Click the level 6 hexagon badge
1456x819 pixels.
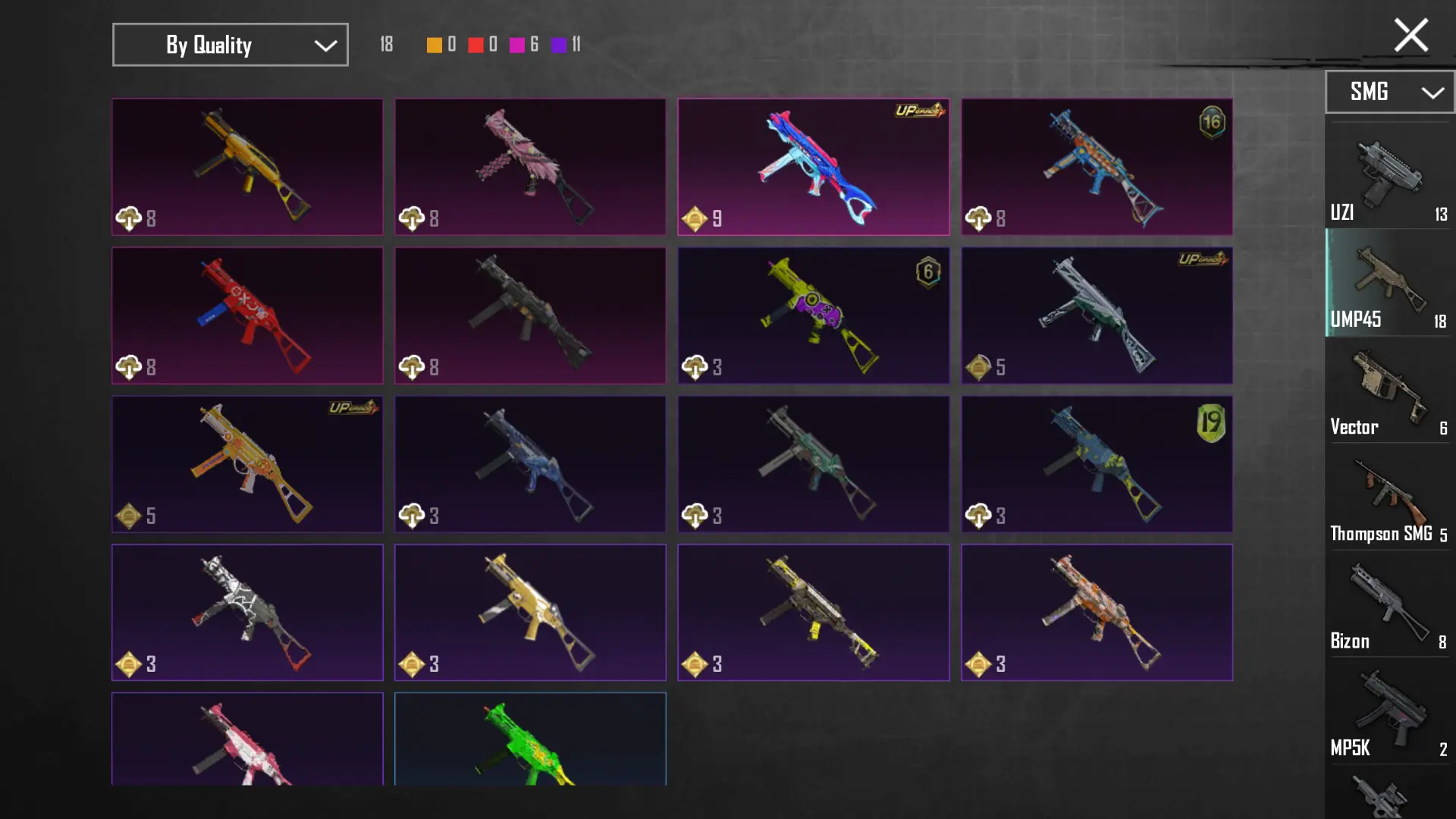[928, 271]
